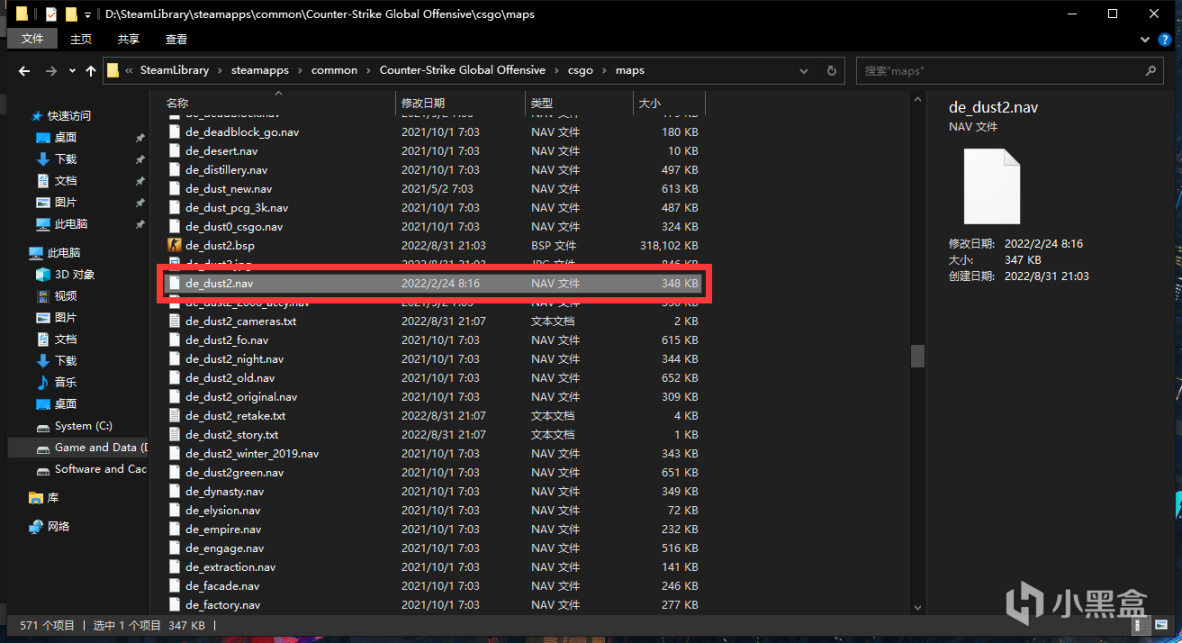Navigate to Counter-Strike Global Offensive breadcrumb

click(462, 70)
